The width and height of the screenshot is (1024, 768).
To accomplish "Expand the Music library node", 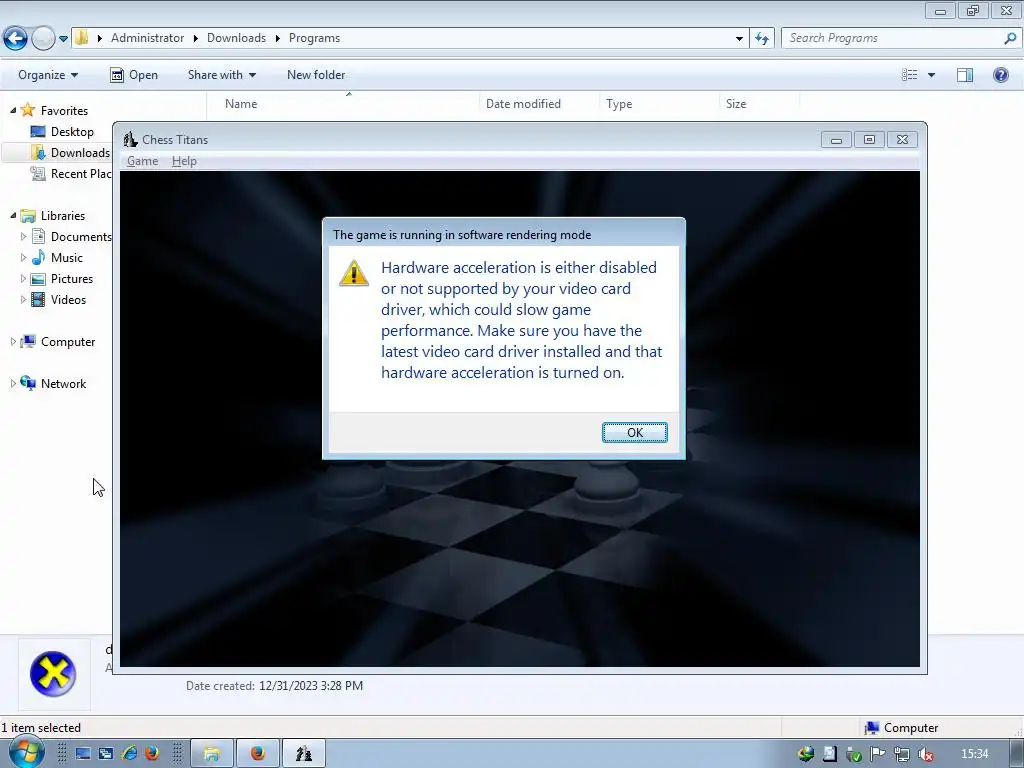I will point(24,257).
